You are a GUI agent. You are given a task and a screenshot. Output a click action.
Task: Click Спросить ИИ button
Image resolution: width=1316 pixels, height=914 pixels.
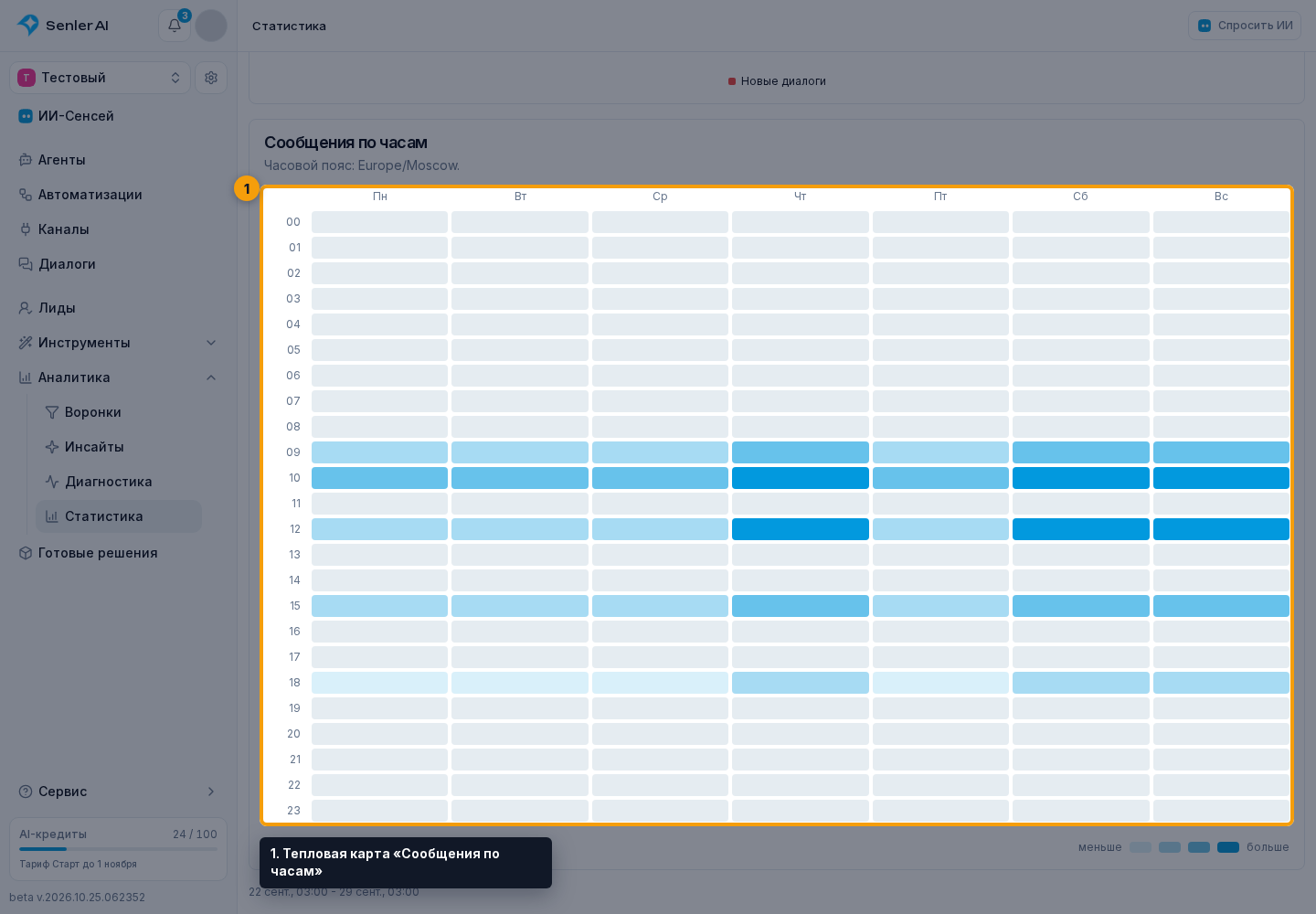tap(1245, 26)
